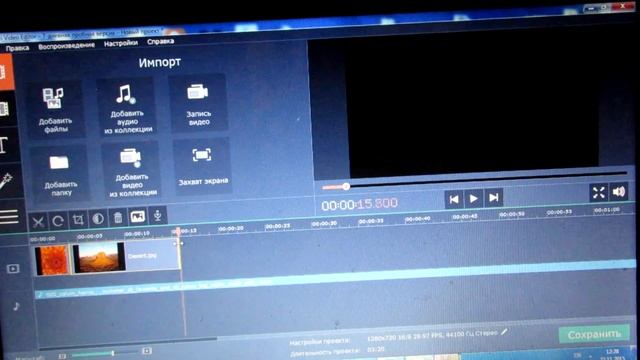Open color adjustments half-circle tool
Screen dimensions: 640x360
[98, 218]
